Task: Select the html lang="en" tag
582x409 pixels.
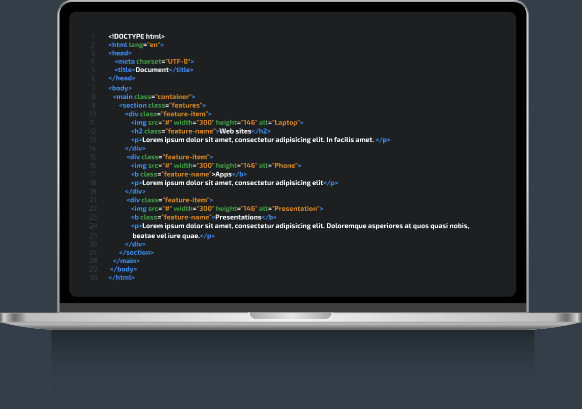Action: 136,45
